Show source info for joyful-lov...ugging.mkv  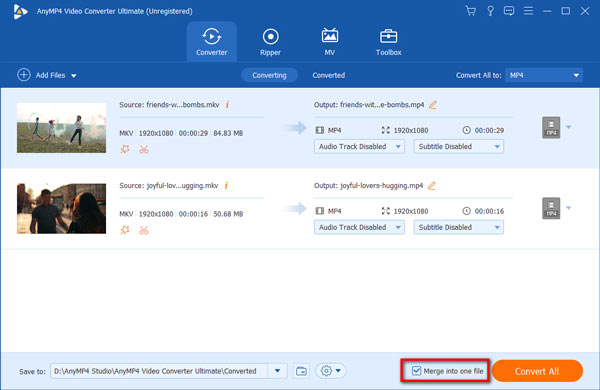[226, 186]
